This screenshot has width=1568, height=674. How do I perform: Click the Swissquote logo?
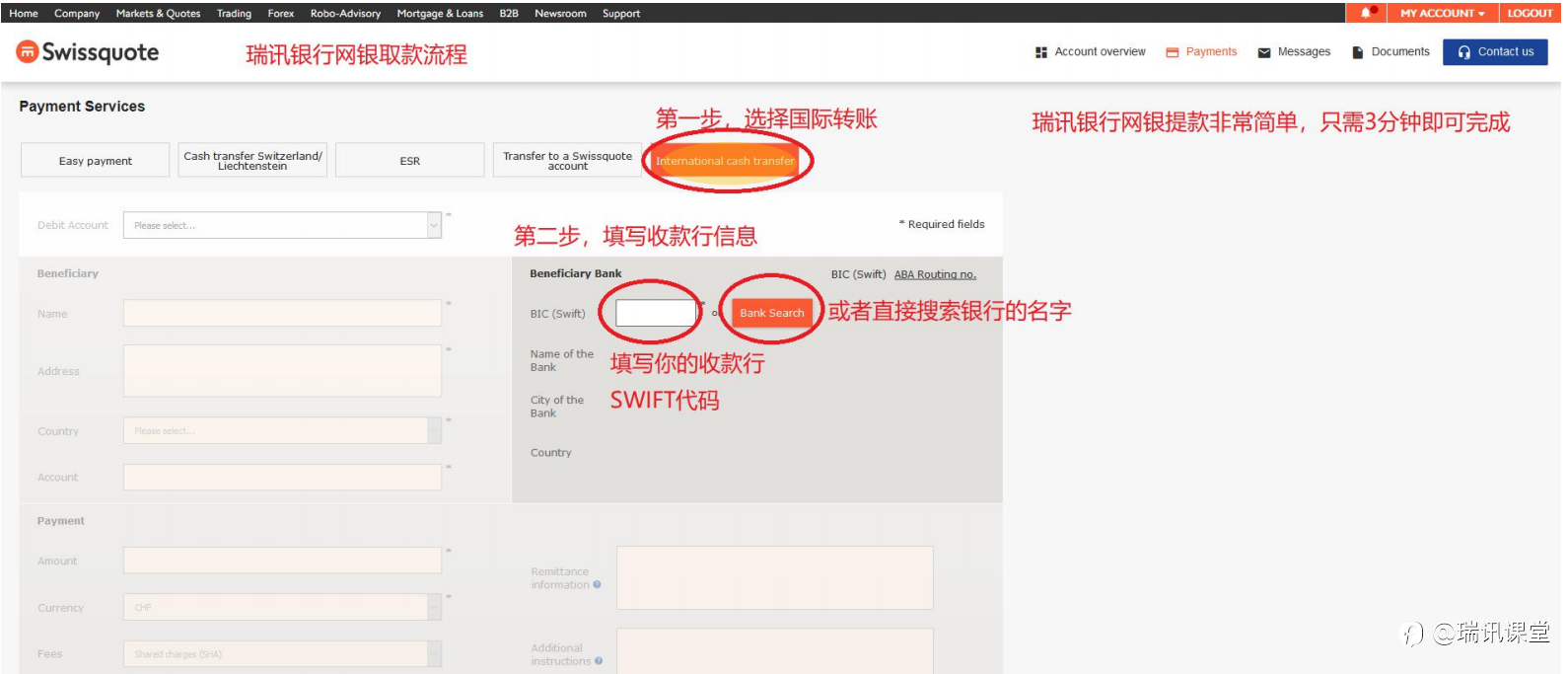pyautogui.click(x=88, y=52)
